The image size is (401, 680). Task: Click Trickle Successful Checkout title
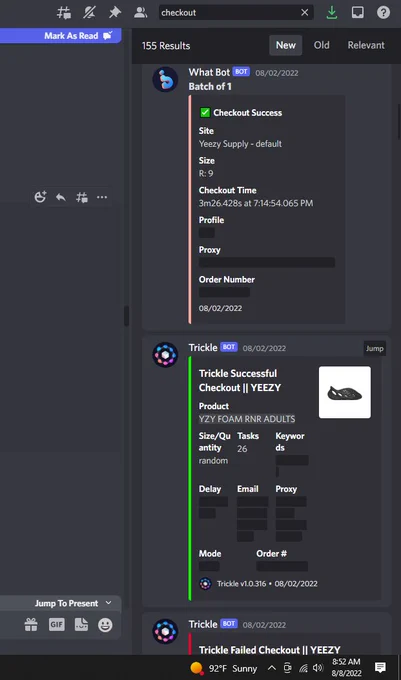[x=240, y=380]
